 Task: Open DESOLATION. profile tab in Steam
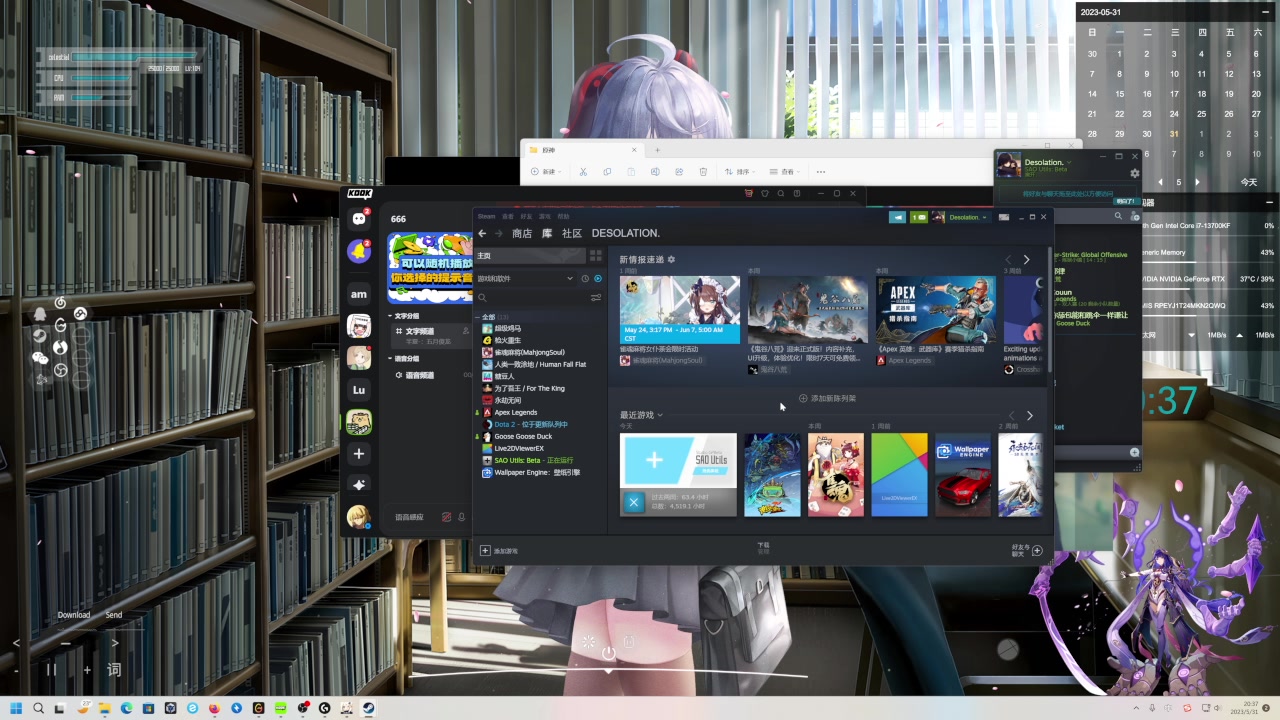coord(626,233)
